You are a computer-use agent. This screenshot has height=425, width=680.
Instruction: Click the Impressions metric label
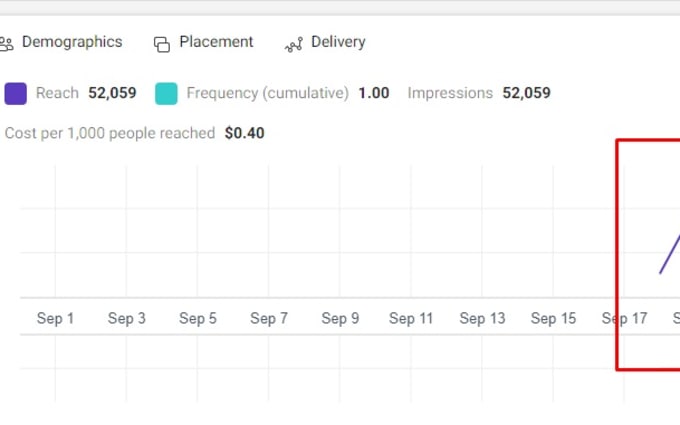(x=450, y=93)
